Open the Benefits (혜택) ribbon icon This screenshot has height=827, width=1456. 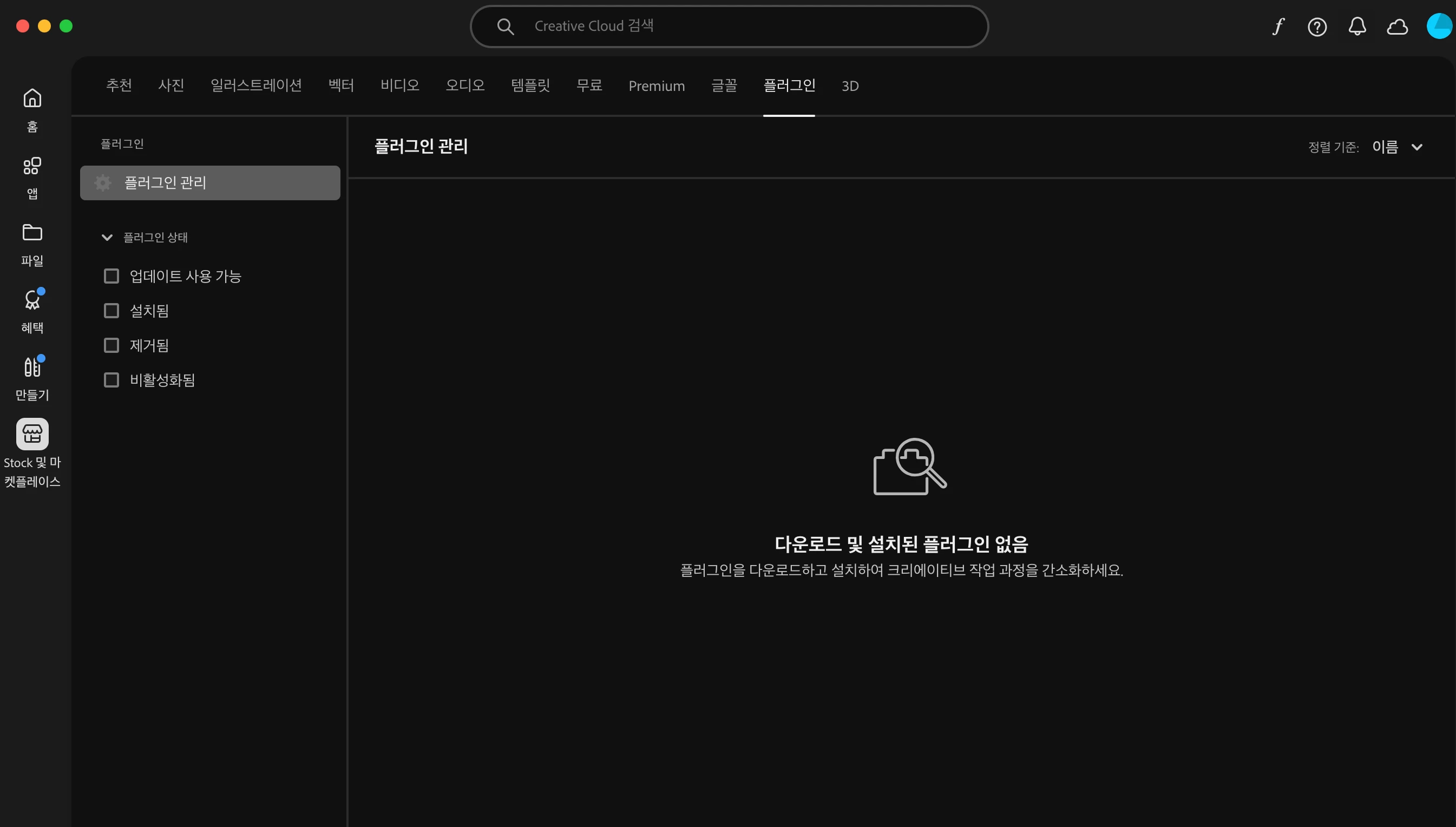pyautogui.click(x=32, y=300)
